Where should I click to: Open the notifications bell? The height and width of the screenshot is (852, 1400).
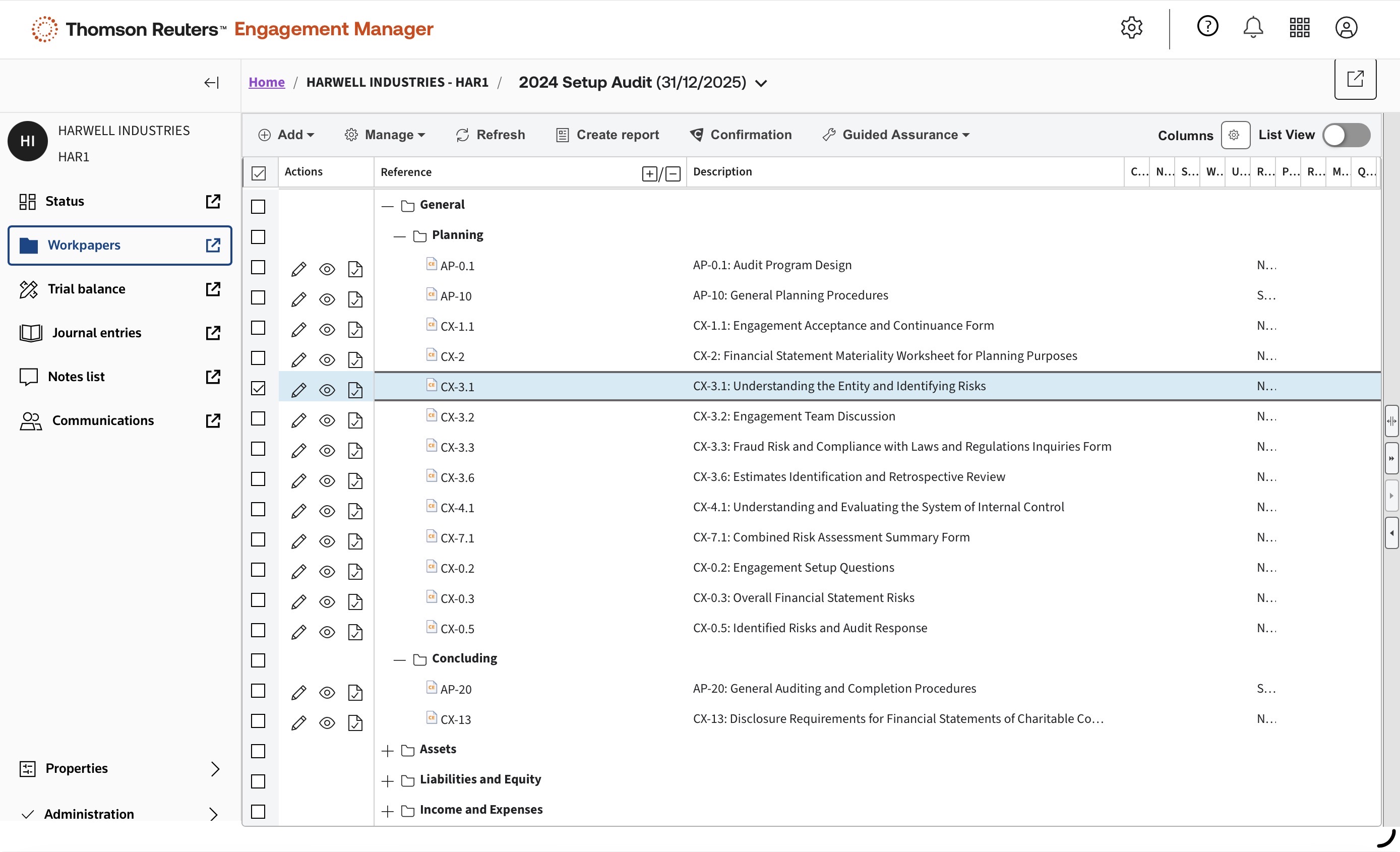pyautogui.click(x=1253, y=28)
